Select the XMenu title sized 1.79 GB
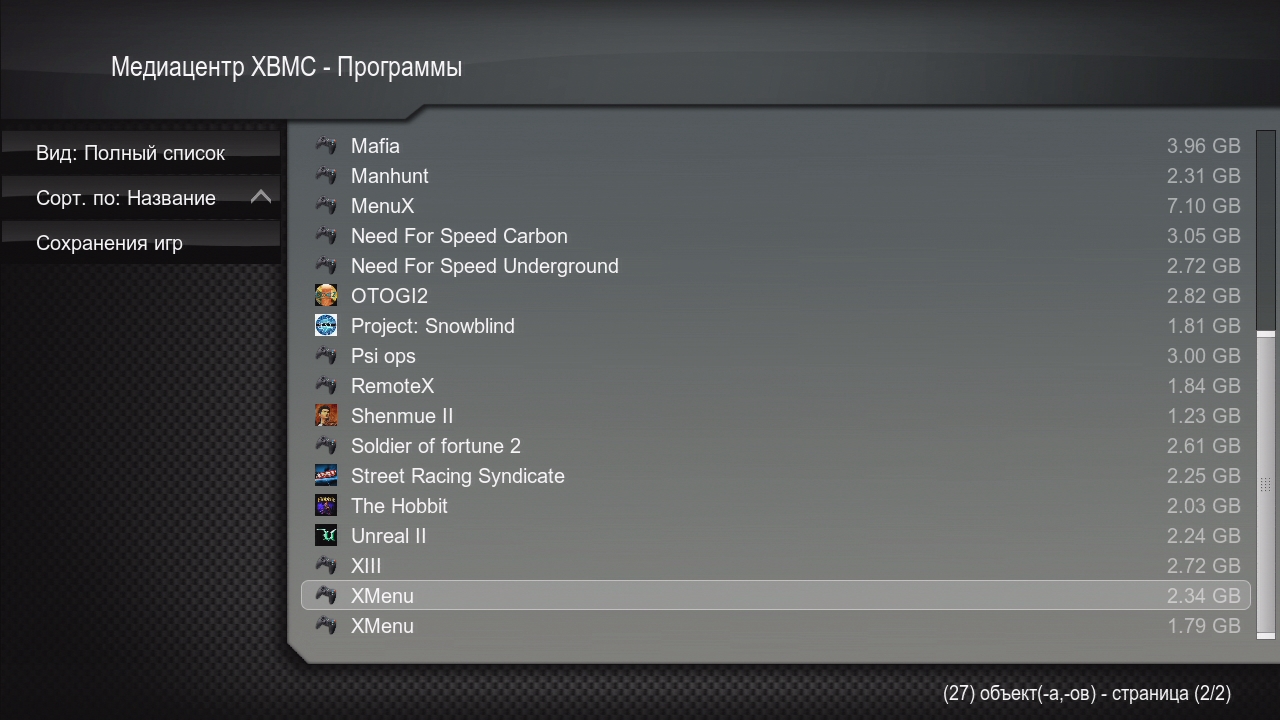The image size is (1280, 720). 382,626
